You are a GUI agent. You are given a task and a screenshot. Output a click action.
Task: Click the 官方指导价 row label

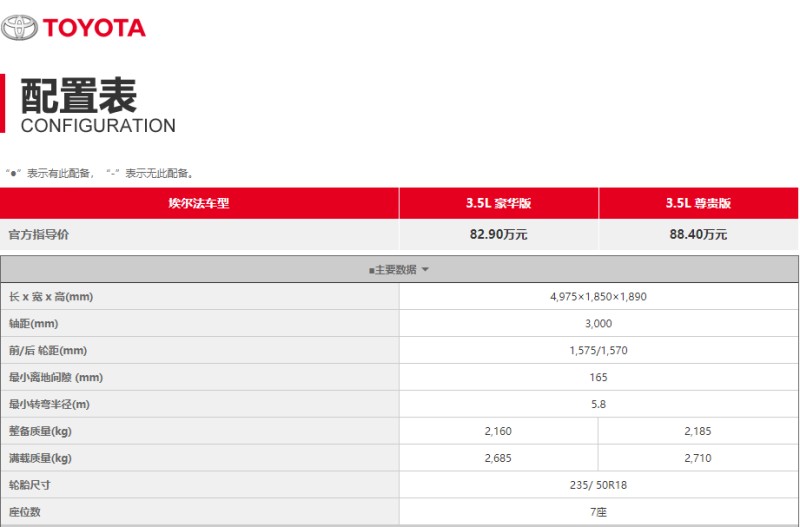click(x=39, y=234)
